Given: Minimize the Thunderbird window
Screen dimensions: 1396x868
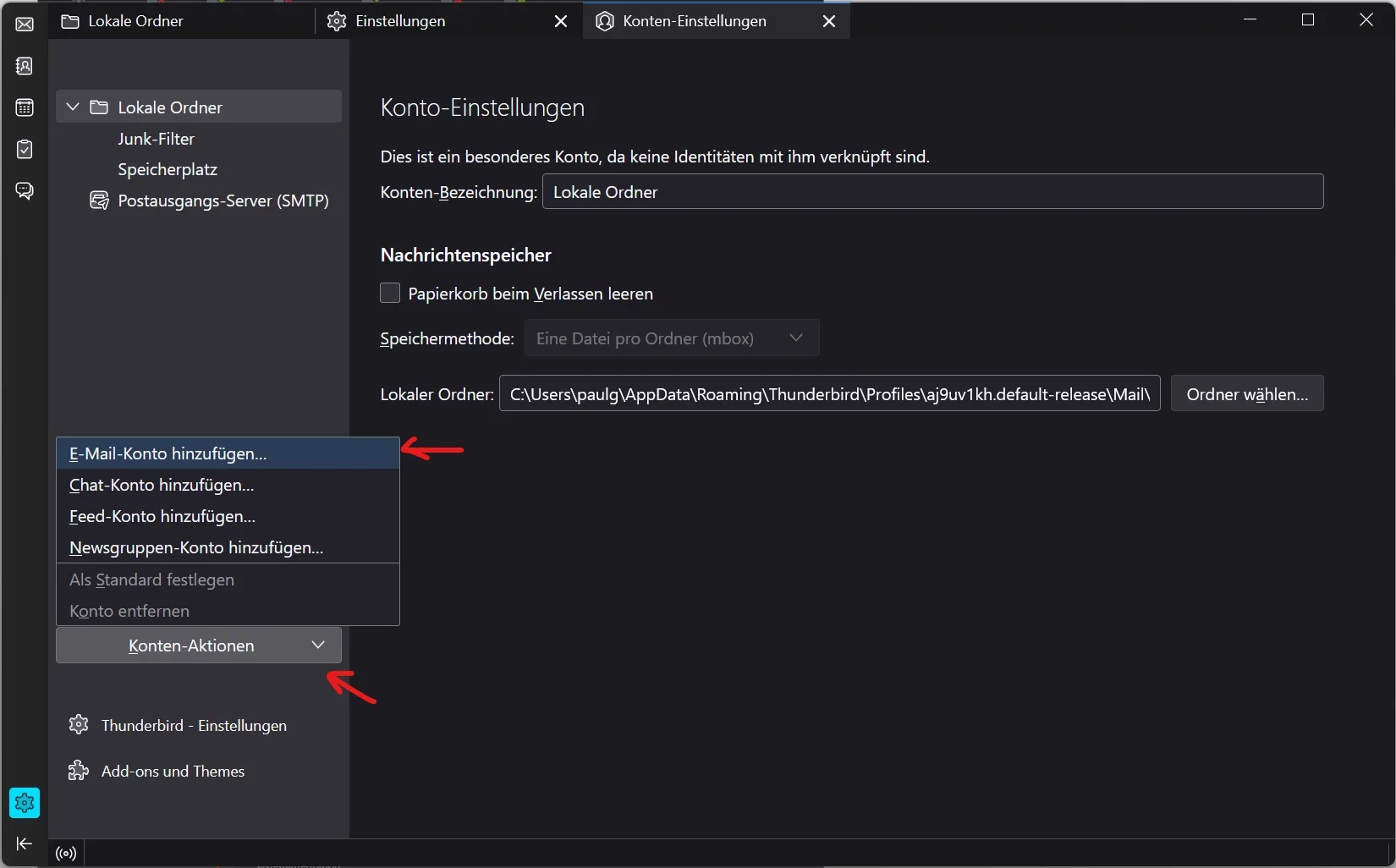Looking at the screenshot, I should (1250, 19).
